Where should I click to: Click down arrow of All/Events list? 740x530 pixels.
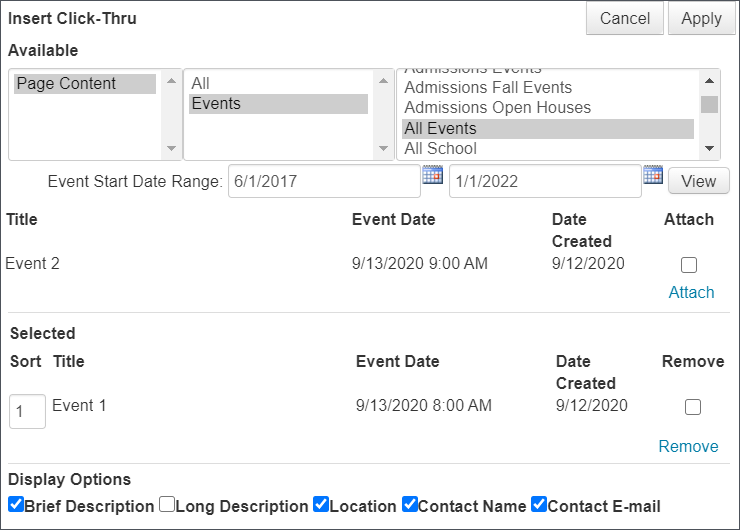pos(383,148)
